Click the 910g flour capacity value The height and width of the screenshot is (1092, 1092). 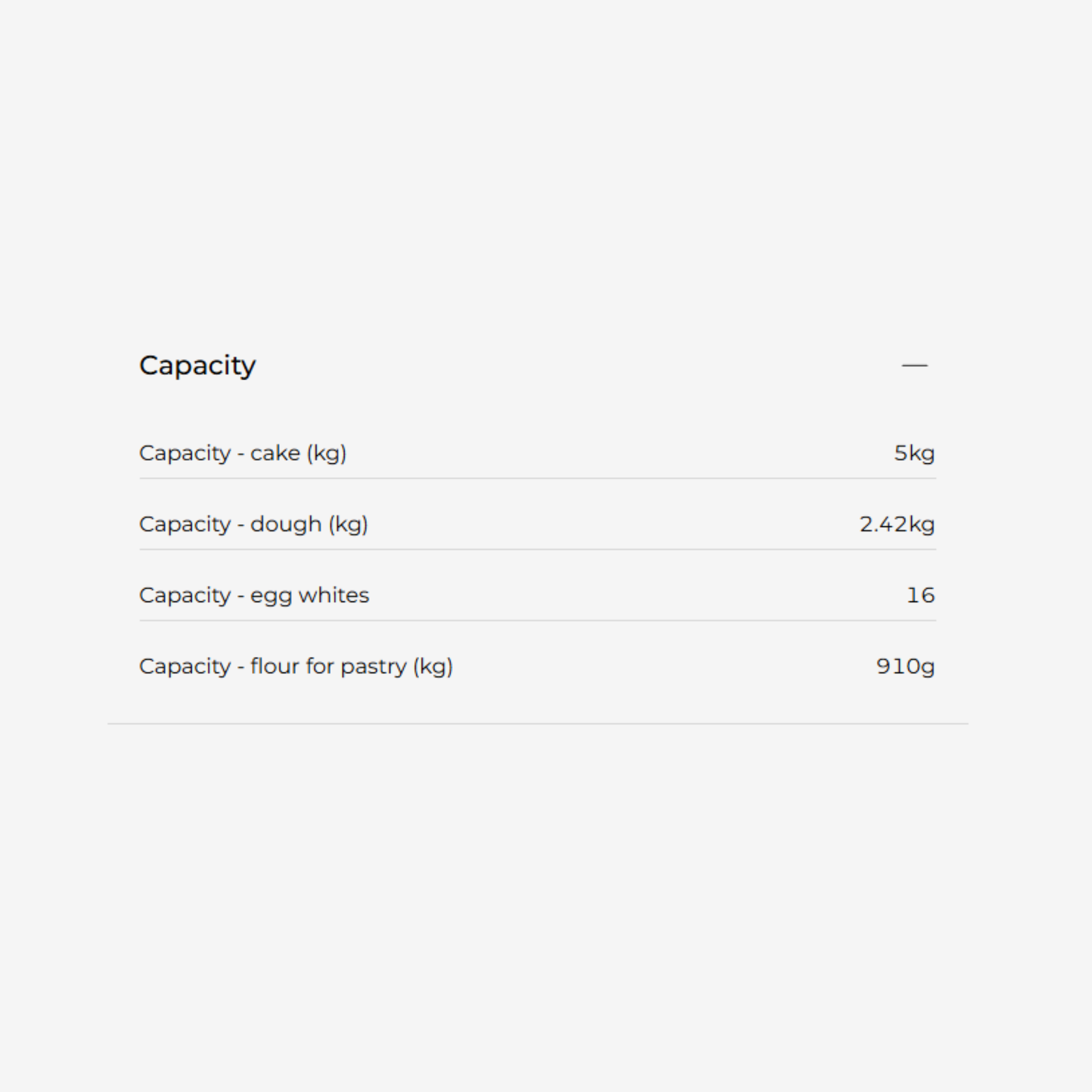click(x=905, y=667)
